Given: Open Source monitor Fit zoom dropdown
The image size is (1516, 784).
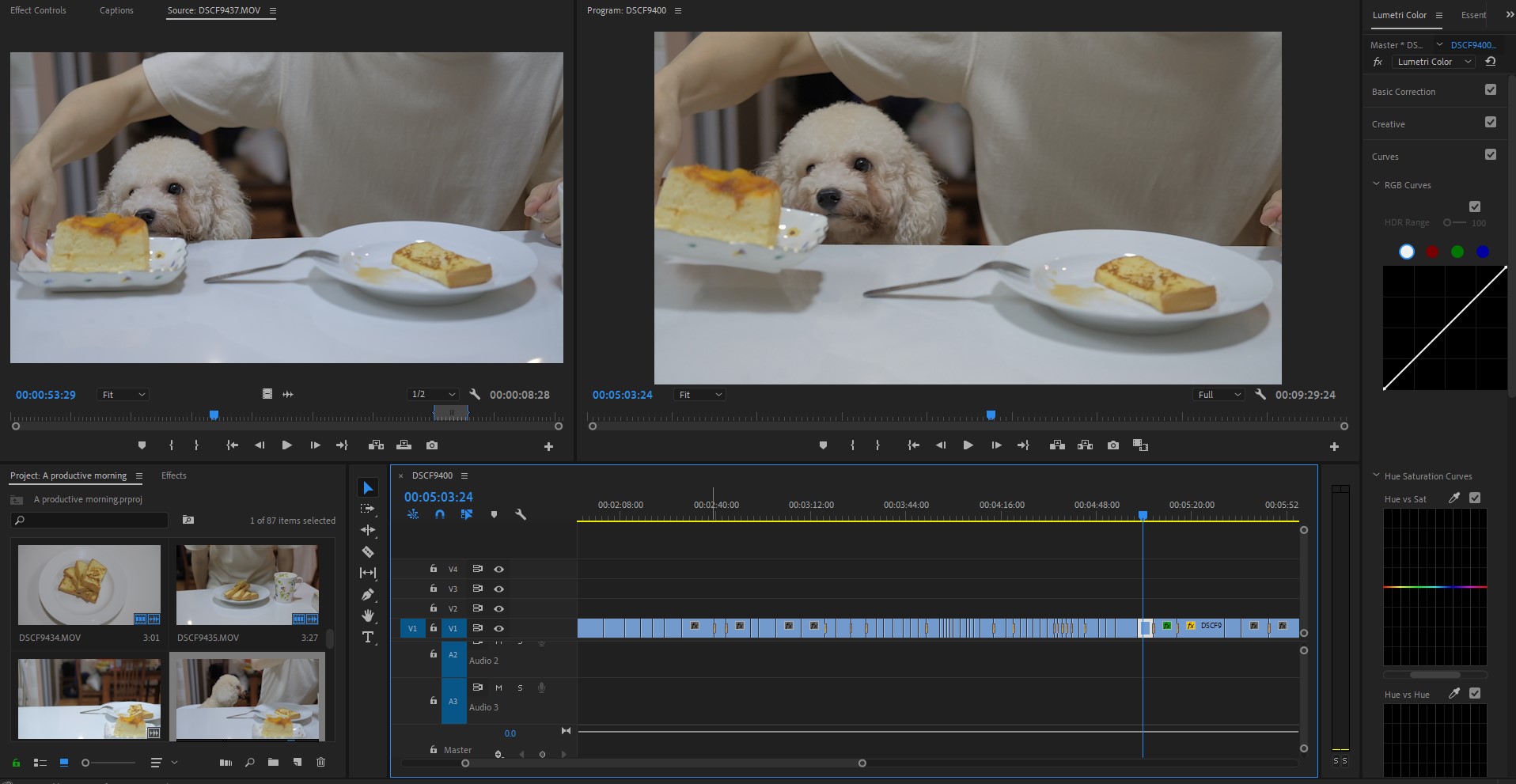Looking at the screenshot, I should tap(123, 395).
